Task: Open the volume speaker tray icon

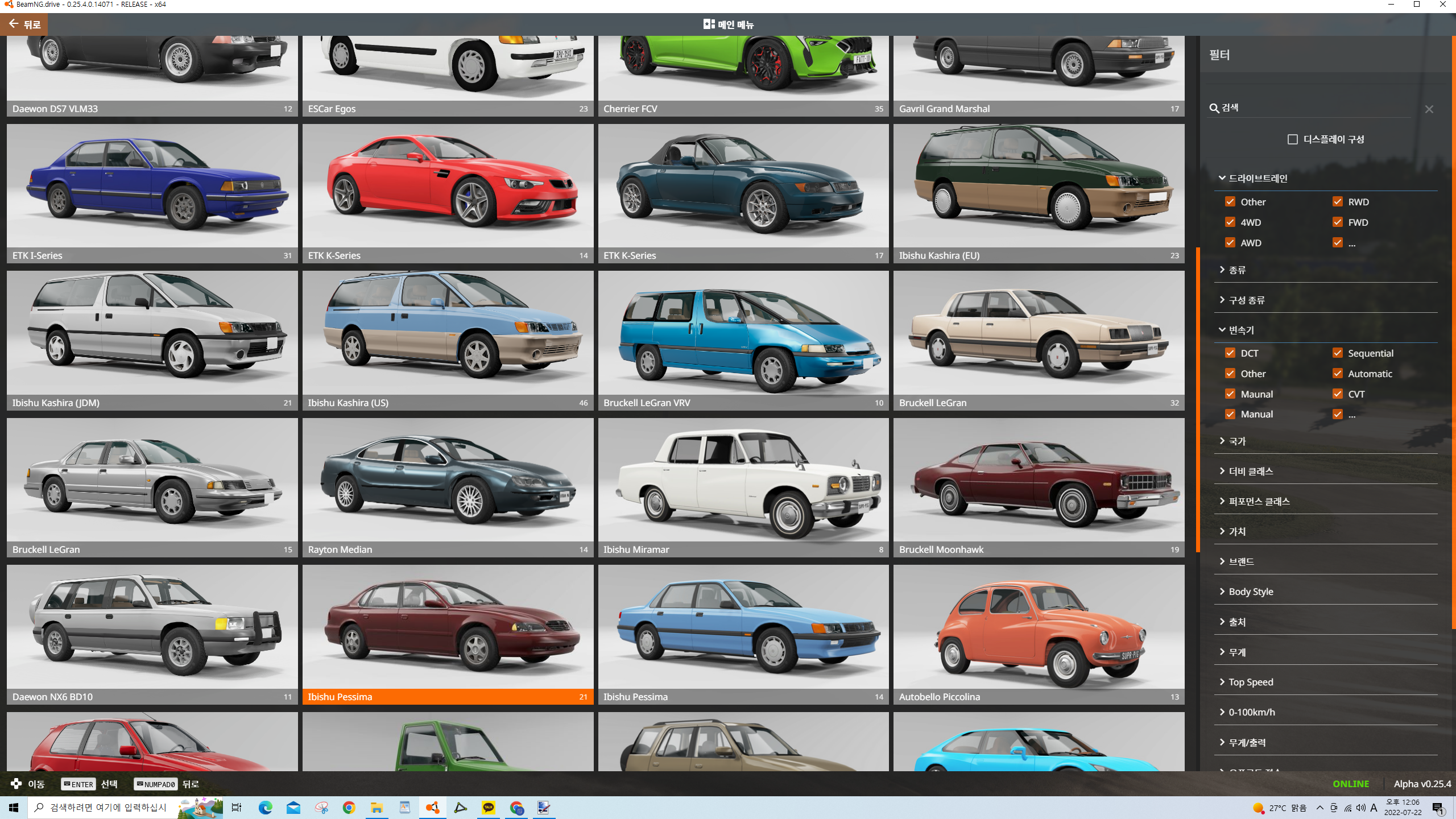Action: click(1360, 808)
